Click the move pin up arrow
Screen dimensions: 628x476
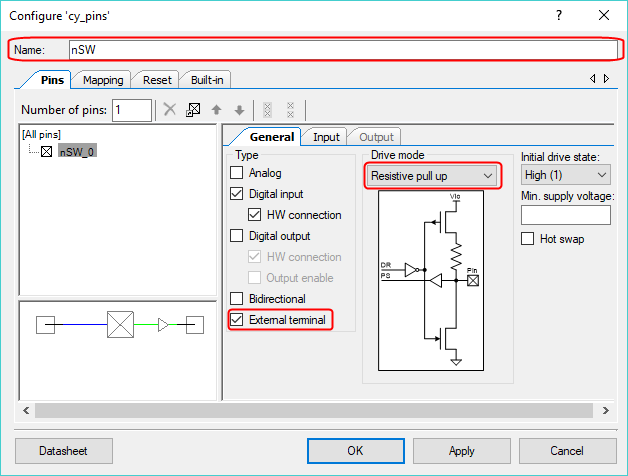[217, 110]
